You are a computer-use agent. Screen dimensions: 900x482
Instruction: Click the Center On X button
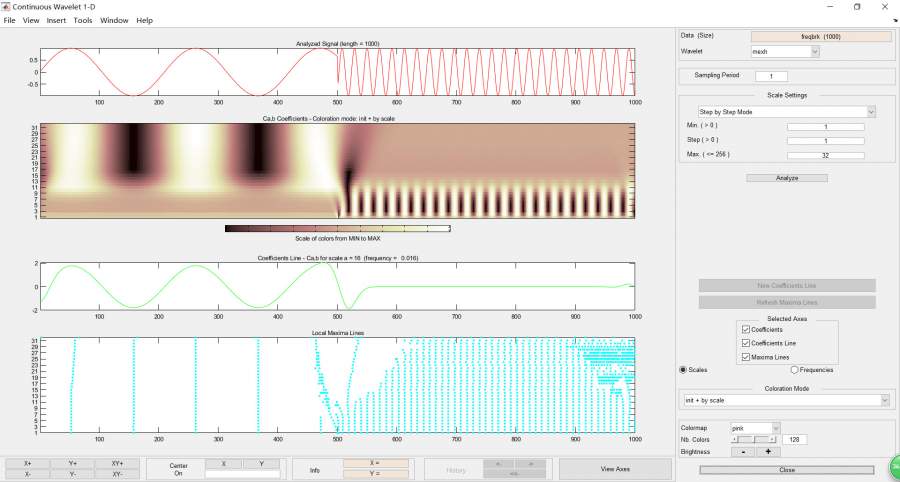pos(223,464)
